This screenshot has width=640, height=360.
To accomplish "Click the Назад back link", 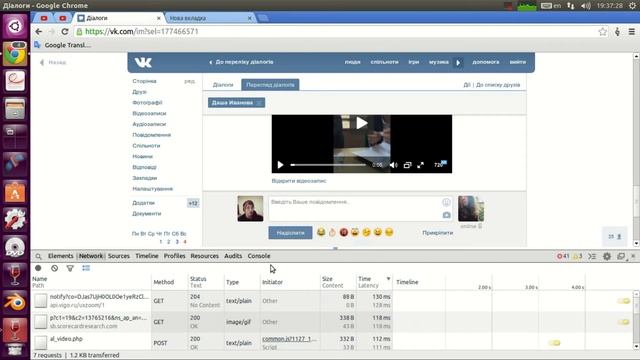I will click(53, 62).
